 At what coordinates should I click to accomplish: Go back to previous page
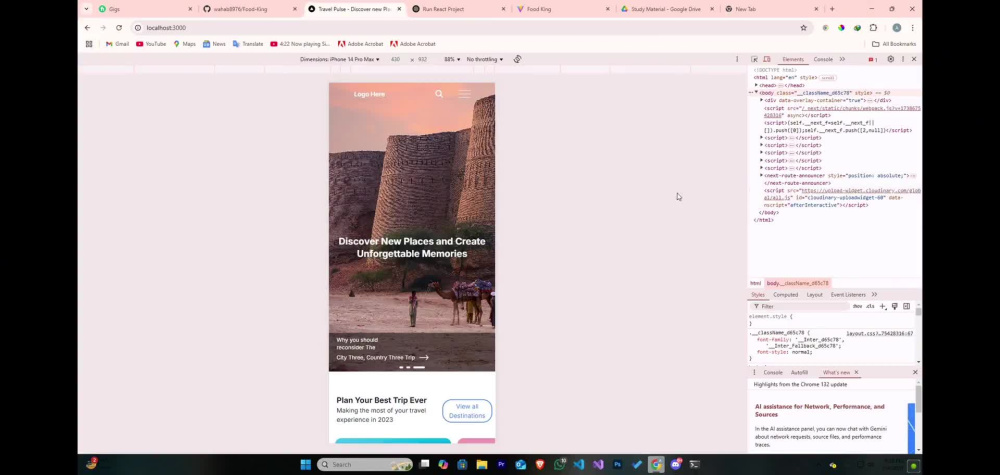click(x=87, y=27)
